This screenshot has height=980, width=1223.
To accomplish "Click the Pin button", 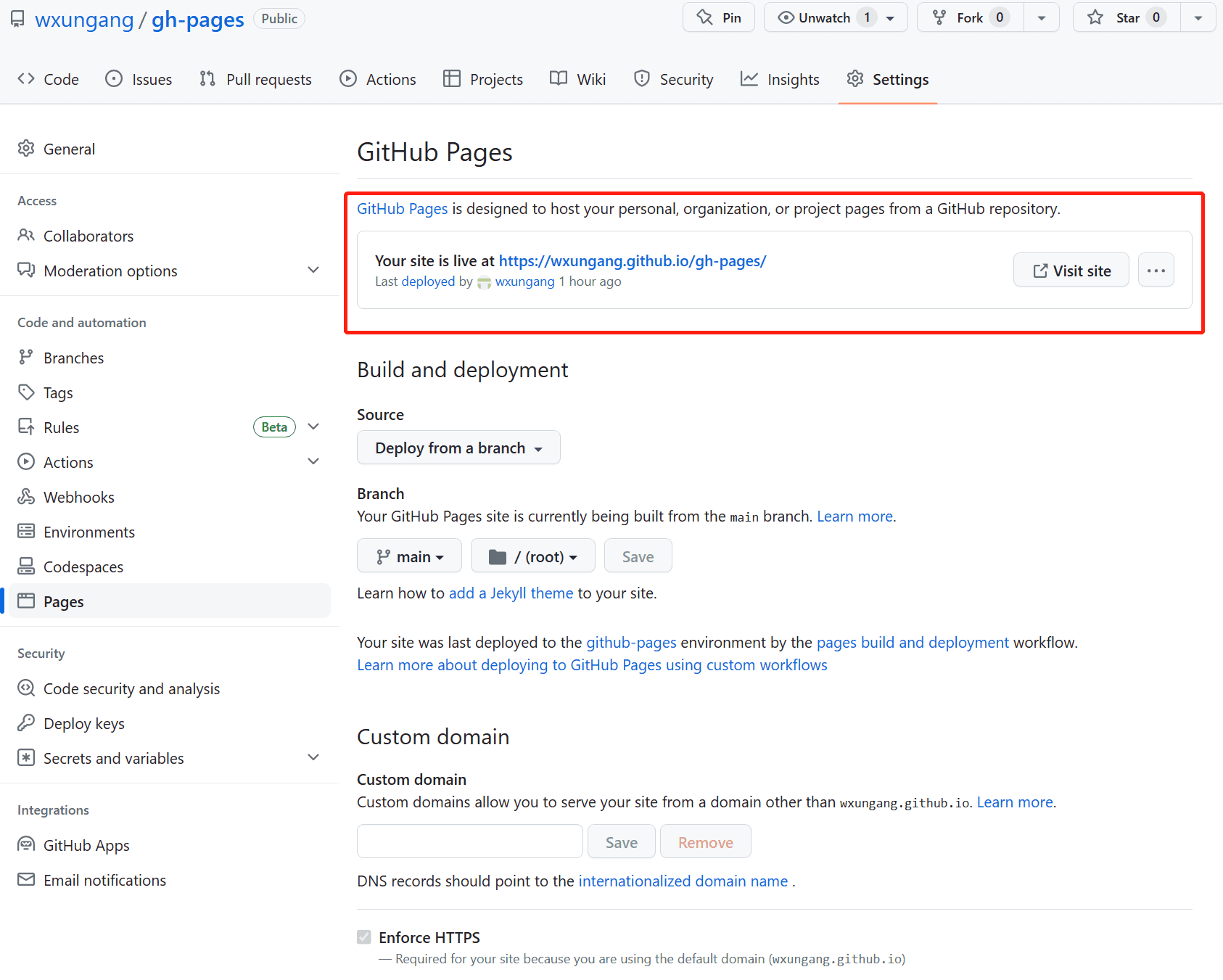I will coord(719,17).
